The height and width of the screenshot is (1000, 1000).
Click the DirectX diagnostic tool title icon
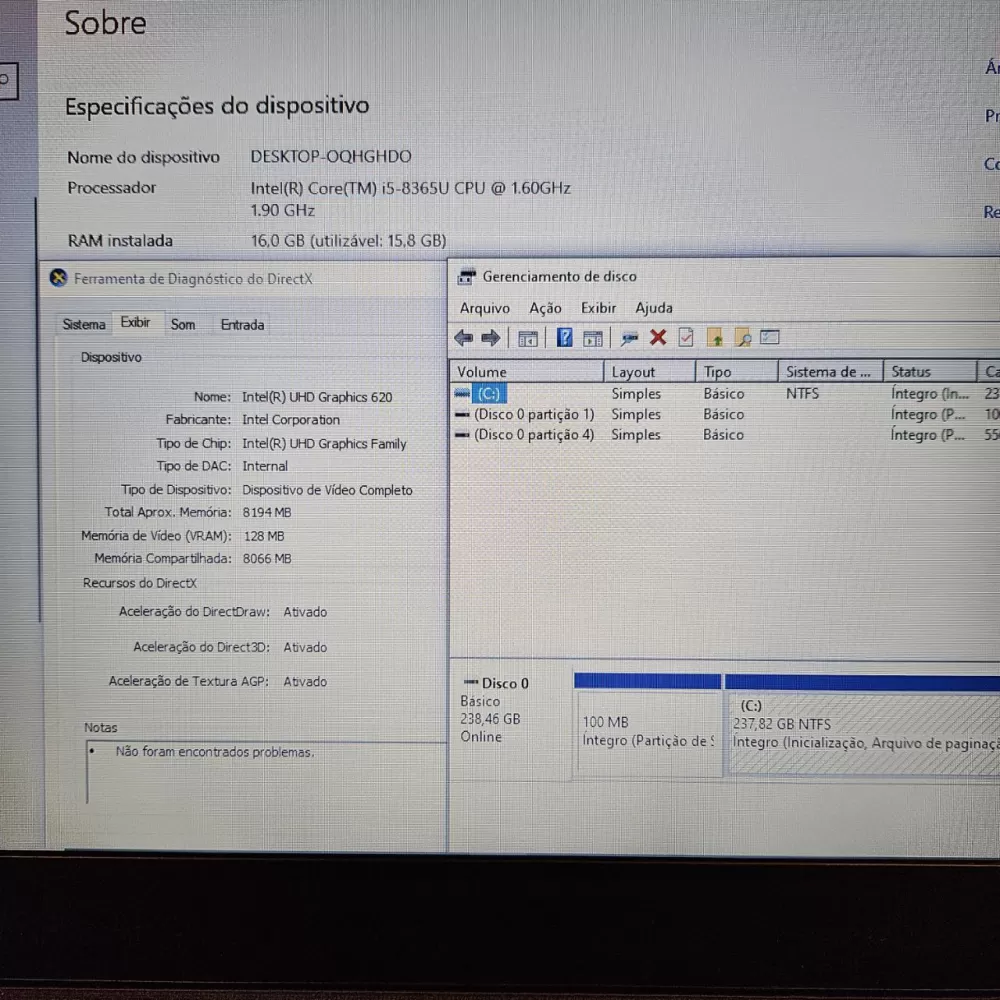tap(59, 278)
